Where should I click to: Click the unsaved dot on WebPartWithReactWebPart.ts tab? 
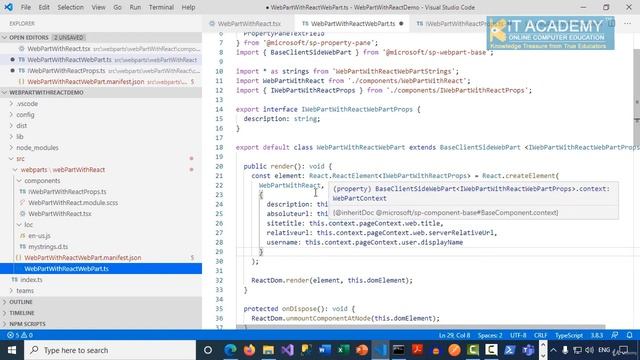tap(401, 24)
